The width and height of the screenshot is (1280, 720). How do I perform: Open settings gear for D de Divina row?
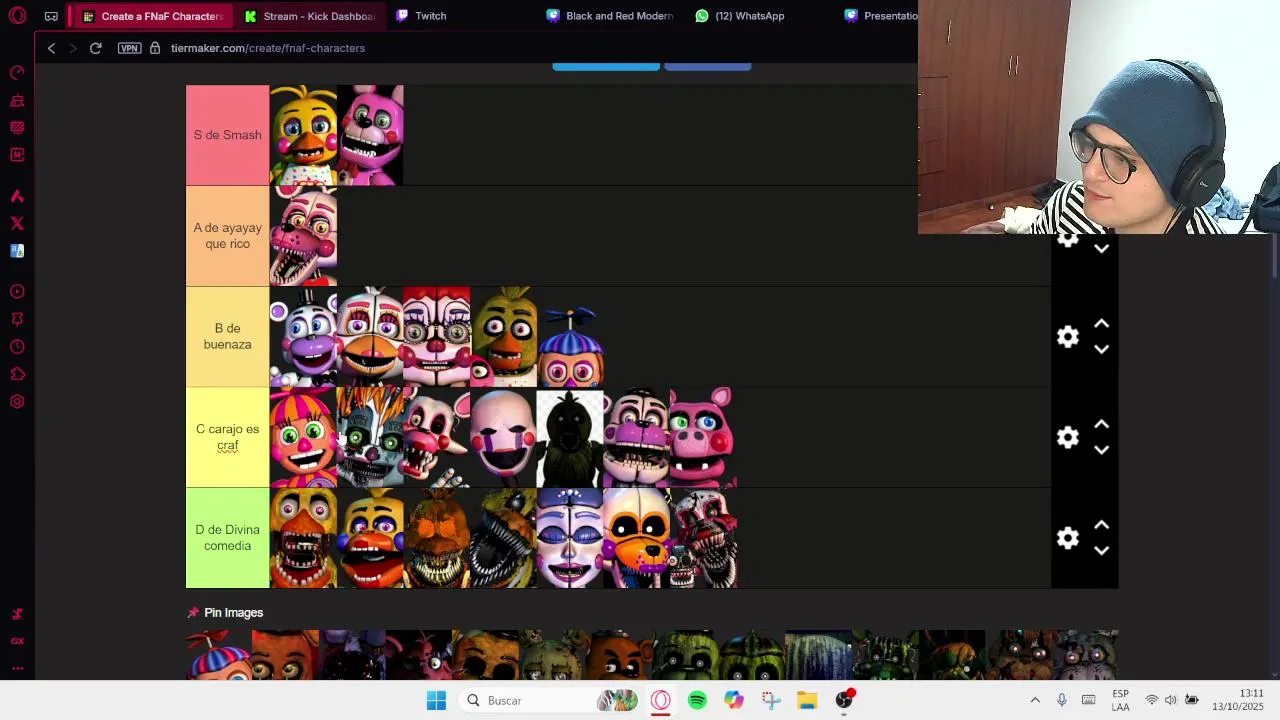(1068, 538)
